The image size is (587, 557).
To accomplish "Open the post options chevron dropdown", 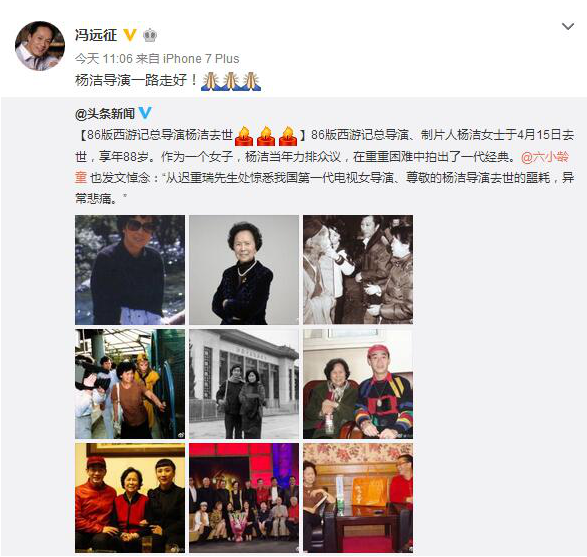I will 568,27.
